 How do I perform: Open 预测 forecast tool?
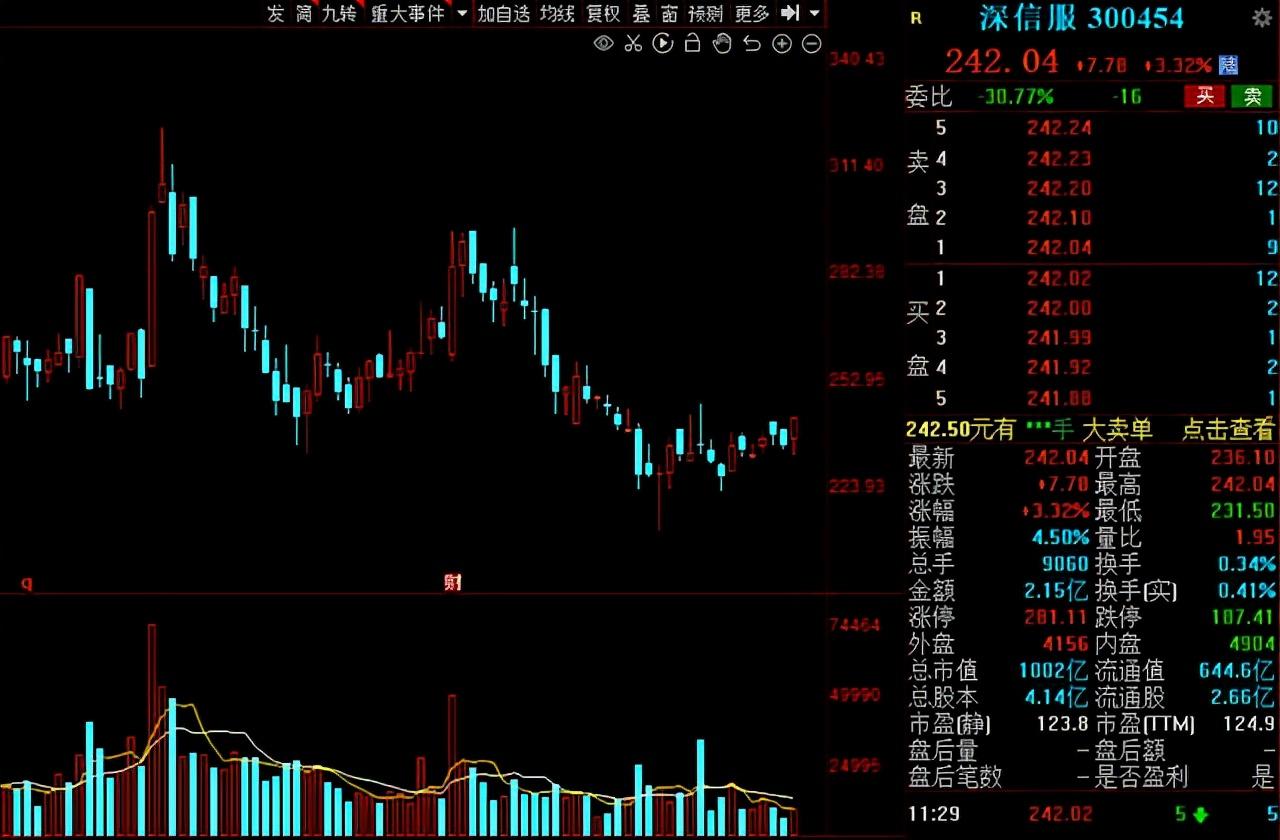[706, 13]
